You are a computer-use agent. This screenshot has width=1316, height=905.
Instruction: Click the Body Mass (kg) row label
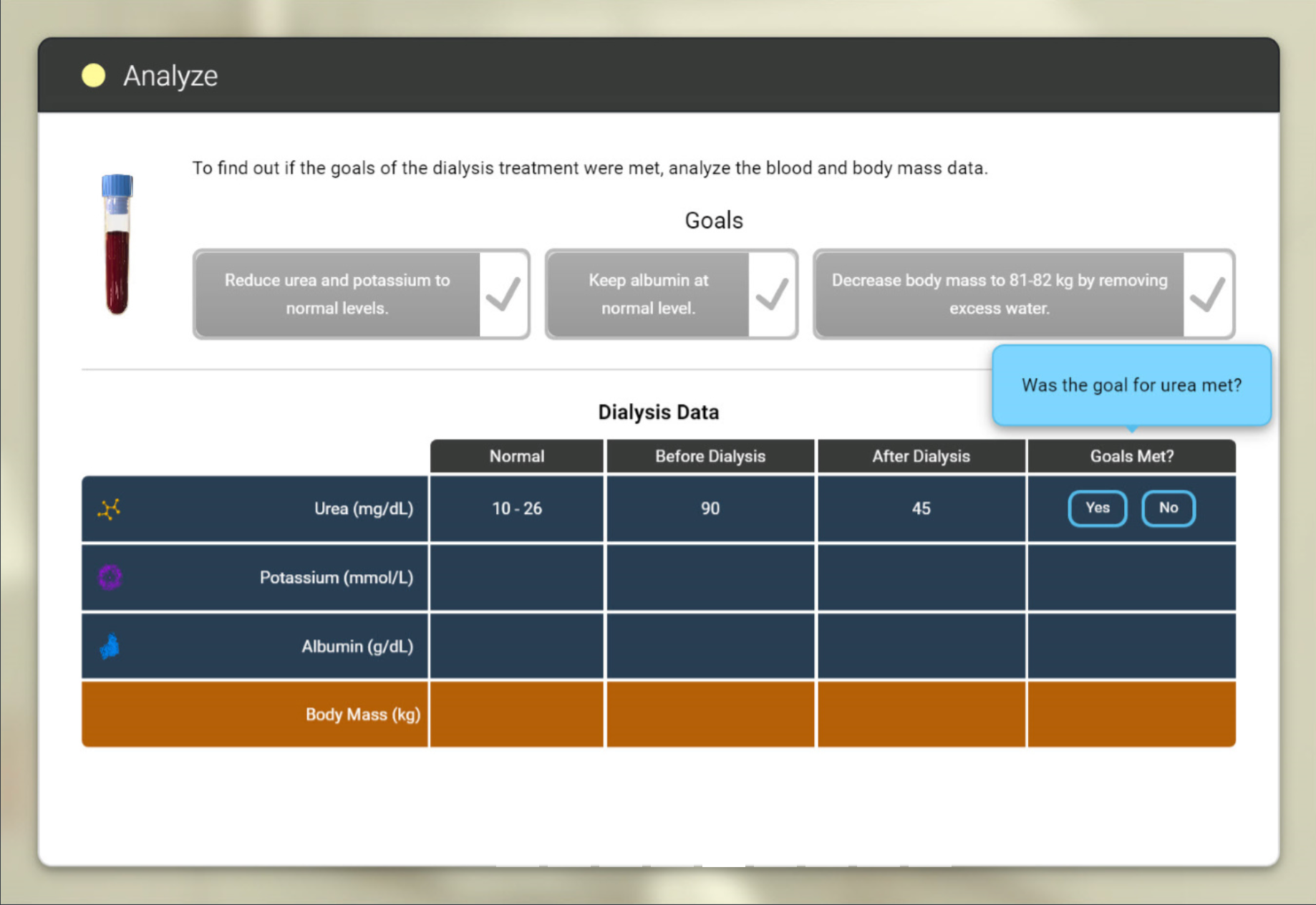tap(363, 715)
